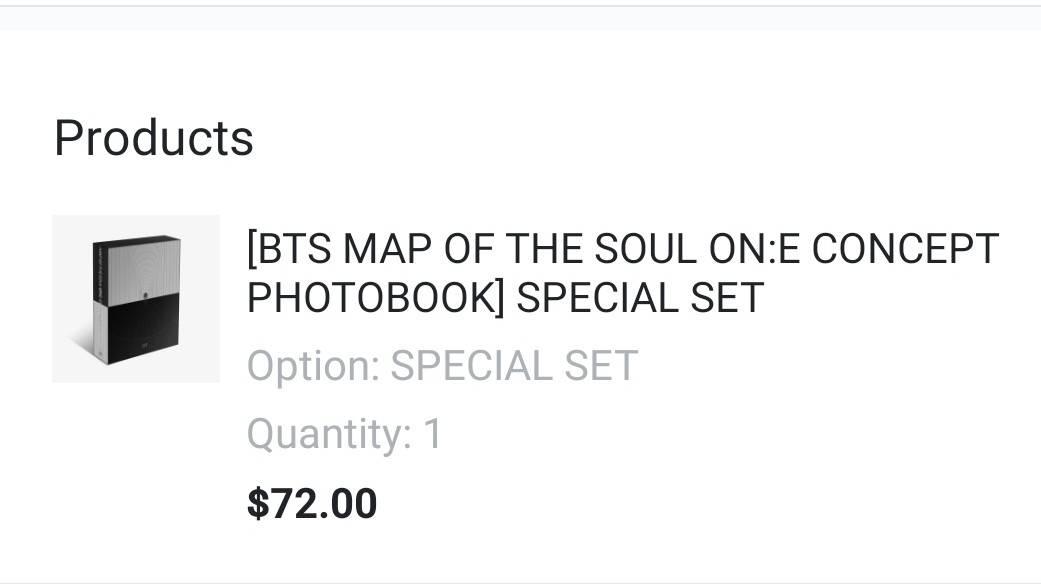Click the Option: label
The height and width of the screenshot is (584, 1041).
[312, 366]
